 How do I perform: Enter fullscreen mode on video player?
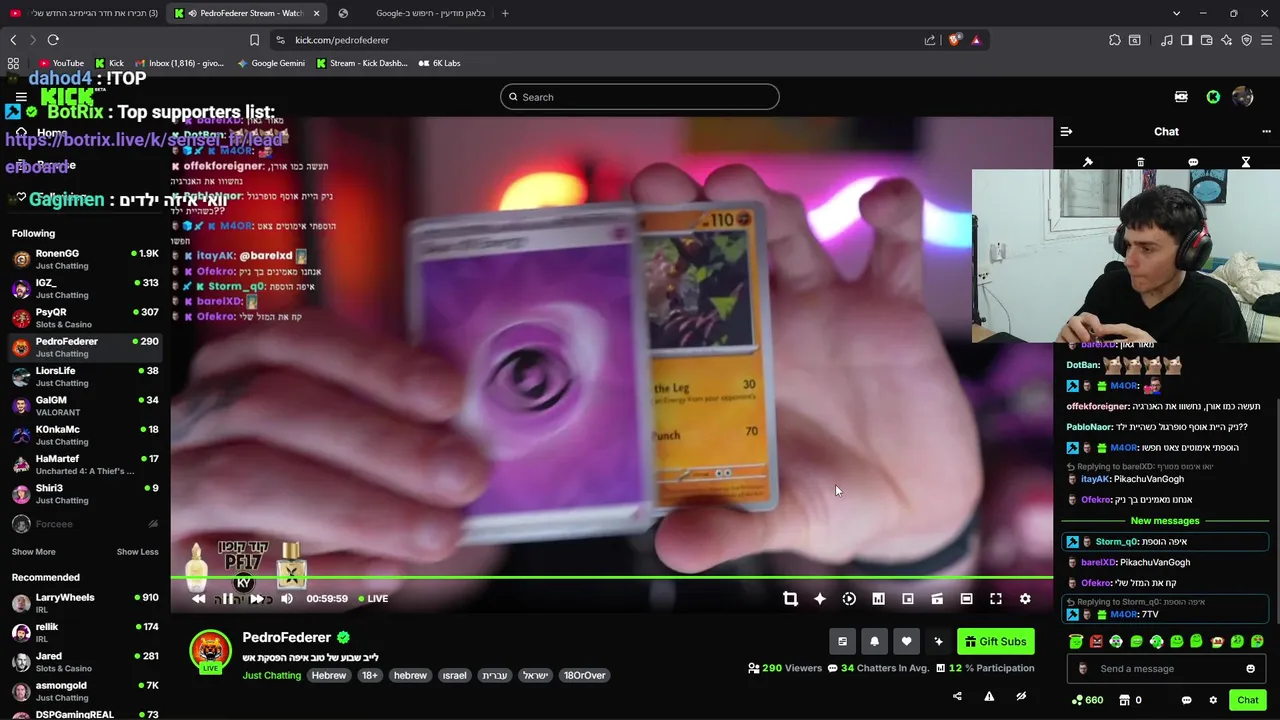coord(996,599)
